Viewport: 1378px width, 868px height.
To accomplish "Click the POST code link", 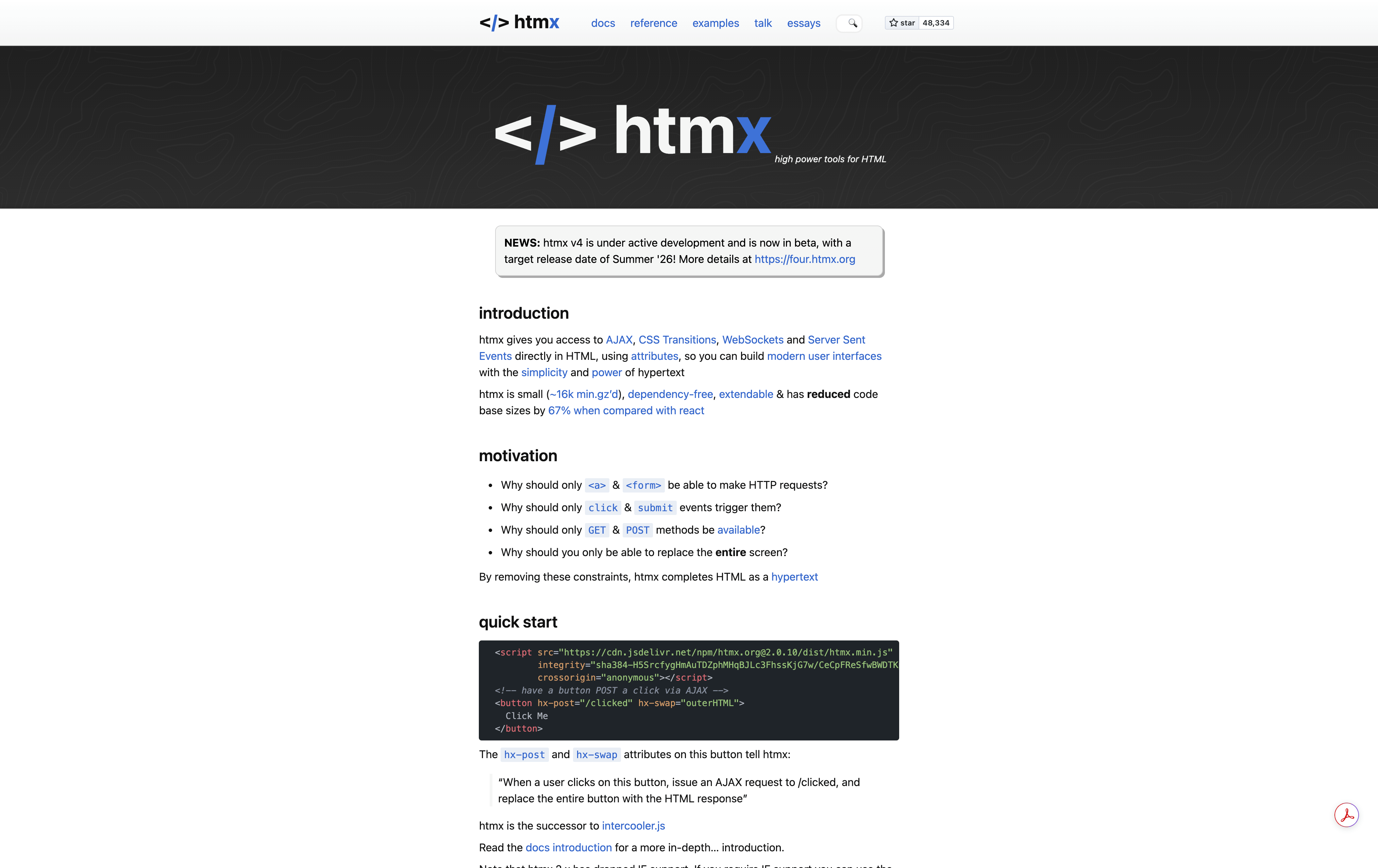I will 638,530.
